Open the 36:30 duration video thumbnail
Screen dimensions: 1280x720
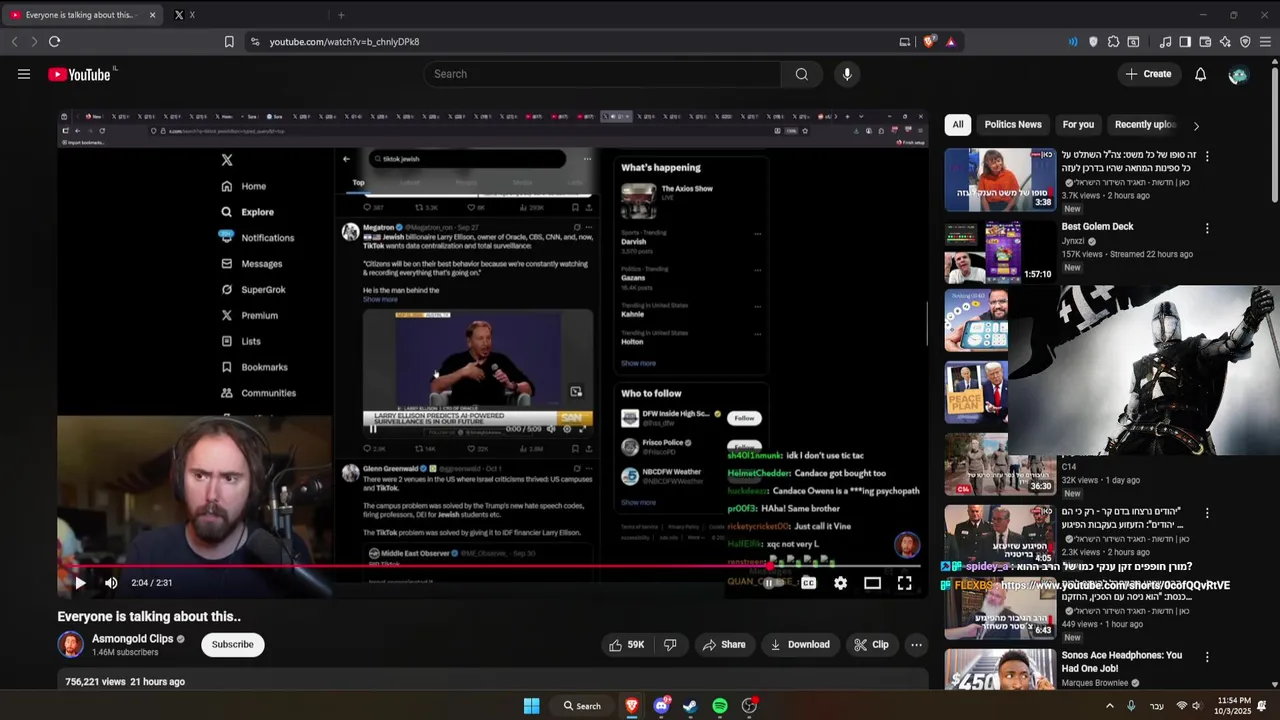[x=1000, y=465]
